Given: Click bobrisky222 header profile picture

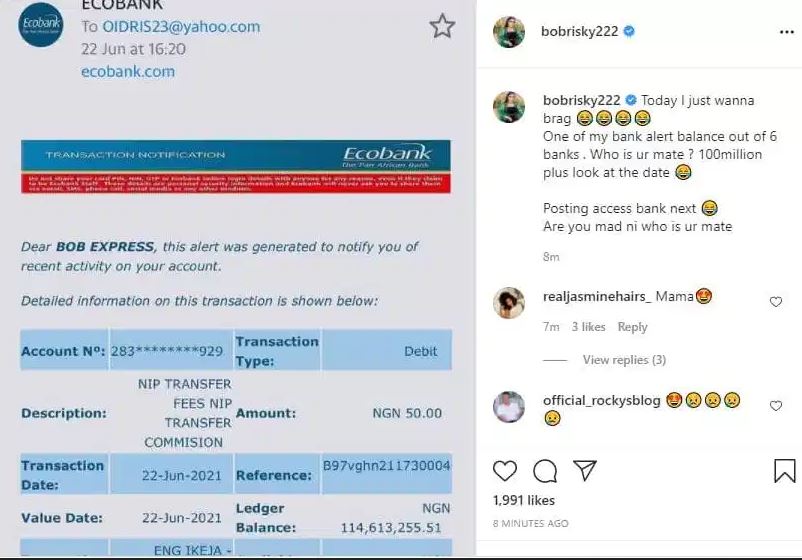Looking at the screenshot, I should click(x=510, y=32).
